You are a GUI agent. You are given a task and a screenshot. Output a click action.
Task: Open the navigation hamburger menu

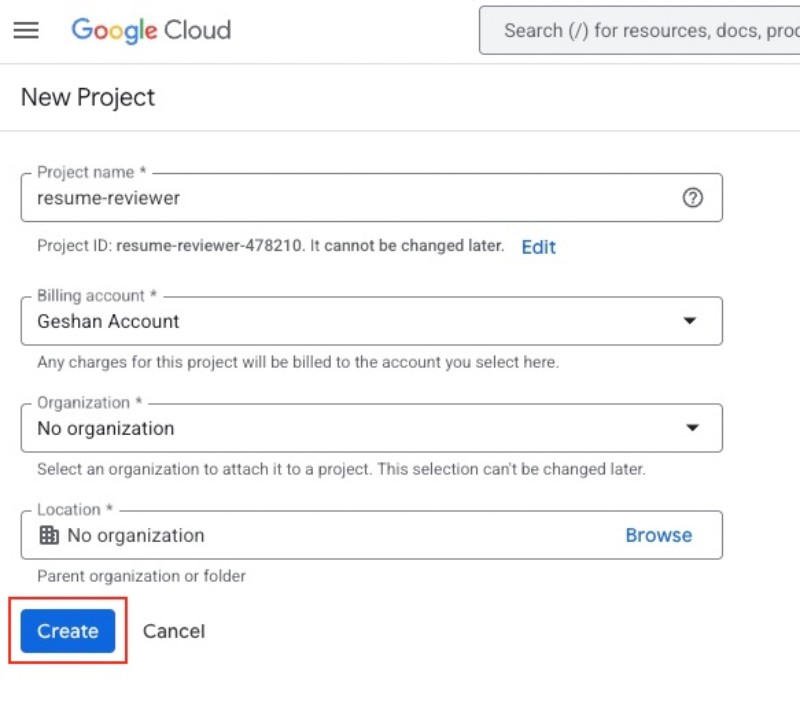[x=26, y=30]
